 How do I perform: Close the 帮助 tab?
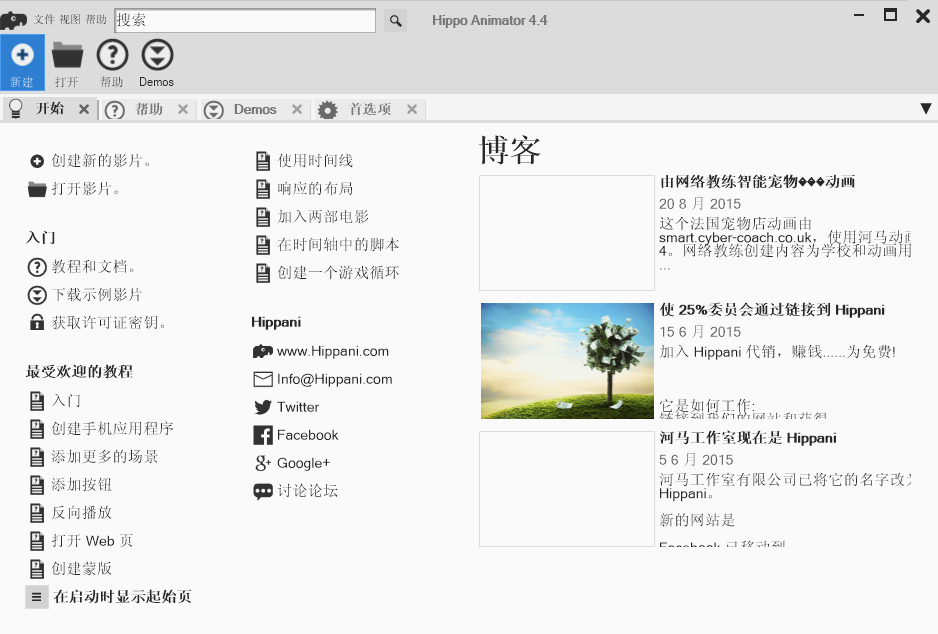point(183,109)
